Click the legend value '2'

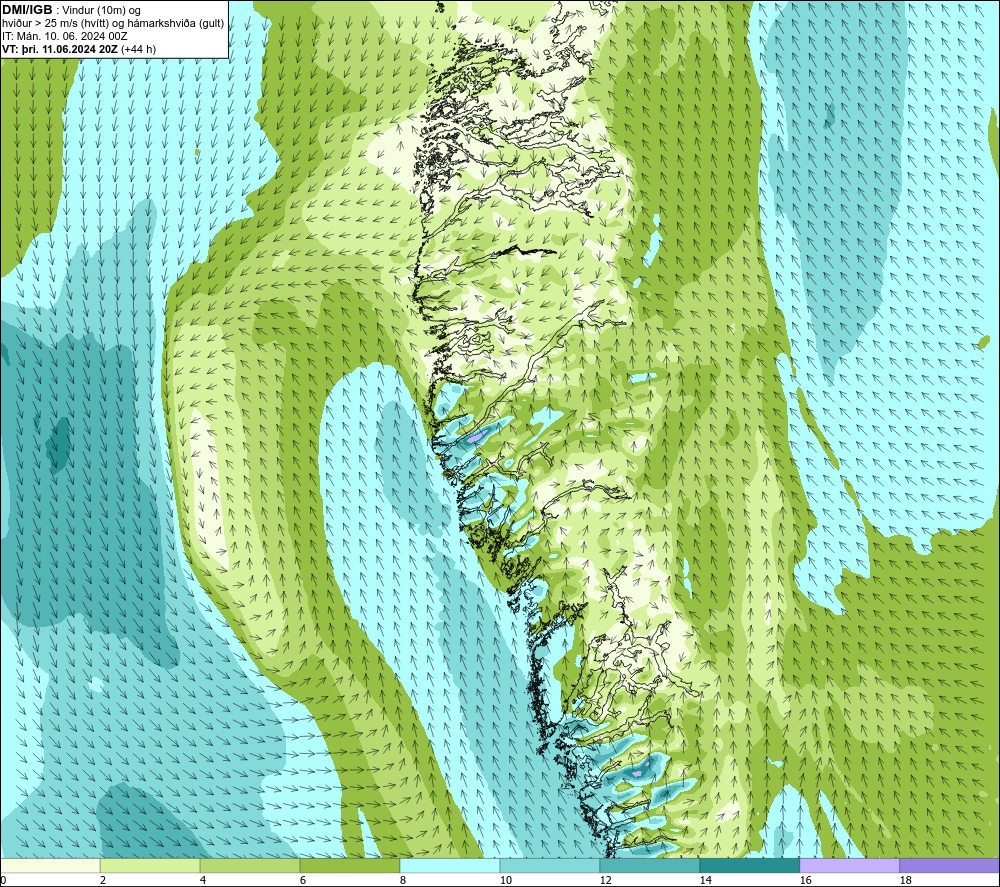[103, 881]
